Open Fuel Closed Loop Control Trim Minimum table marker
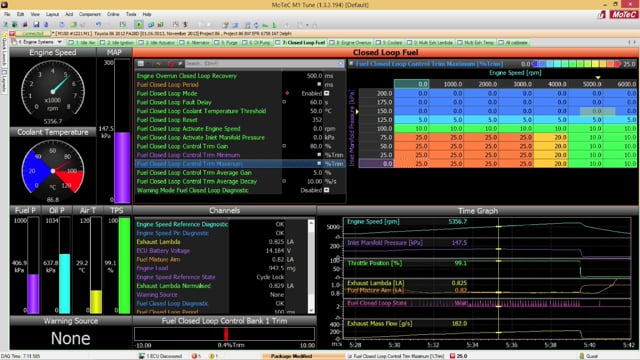Screen dimensions: 640x360 319,155
